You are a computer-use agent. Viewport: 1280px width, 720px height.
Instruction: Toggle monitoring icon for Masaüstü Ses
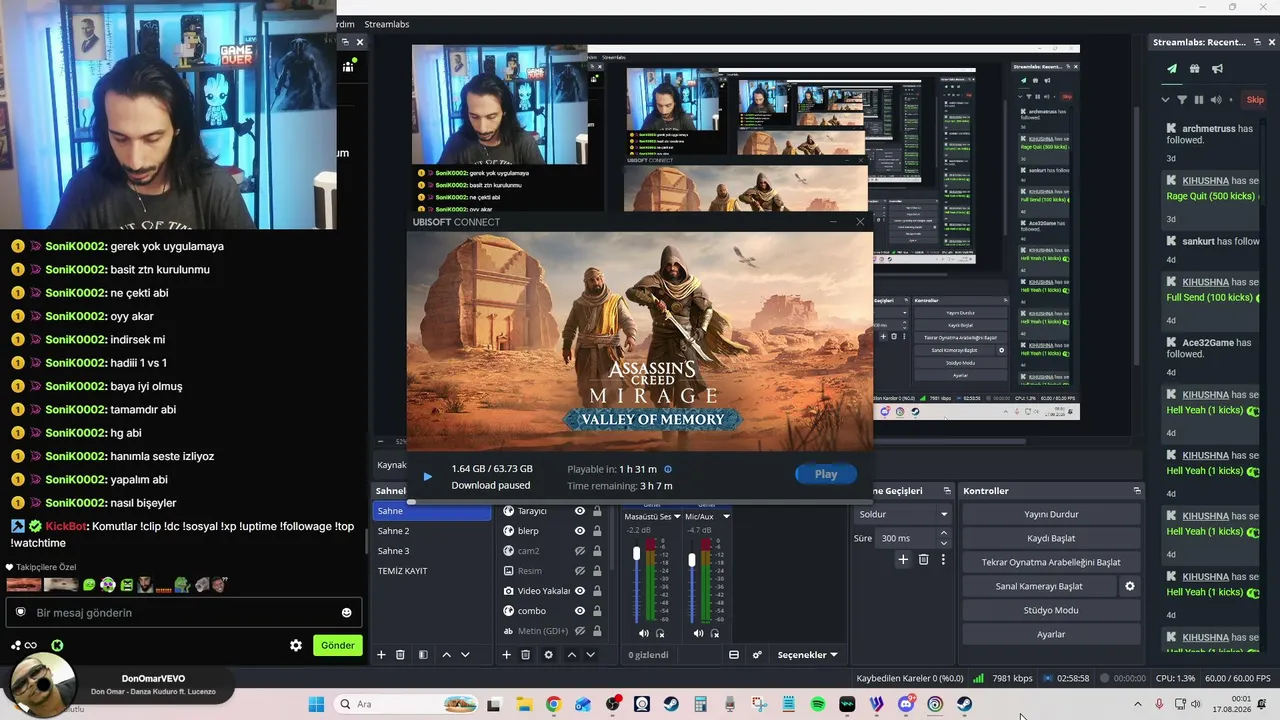[660, 633]
